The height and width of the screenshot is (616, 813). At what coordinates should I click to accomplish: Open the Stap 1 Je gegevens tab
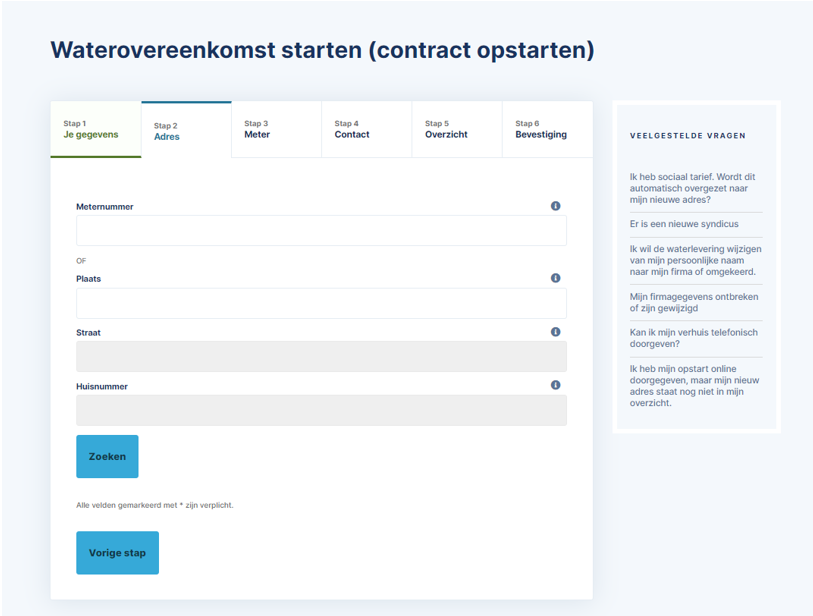pos(96,130)
